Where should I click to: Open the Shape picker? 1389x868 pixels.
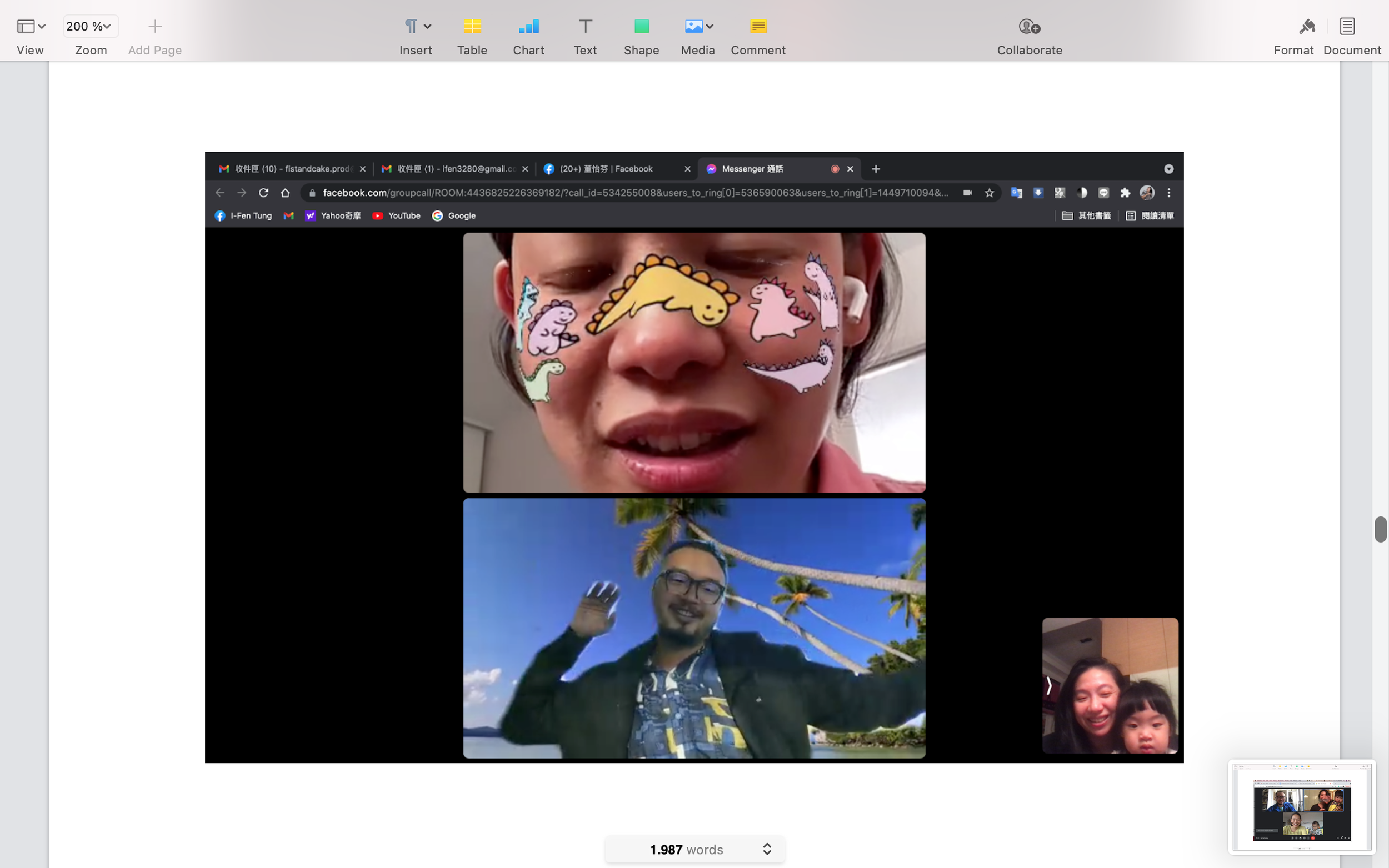pyautogui.click(x=641, y=27)
